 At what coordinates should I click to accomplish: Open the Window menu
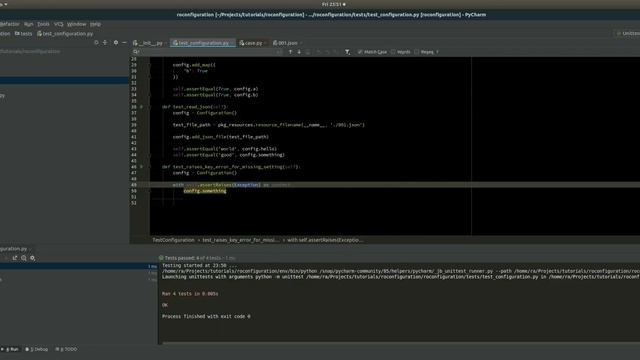[76, 24]
